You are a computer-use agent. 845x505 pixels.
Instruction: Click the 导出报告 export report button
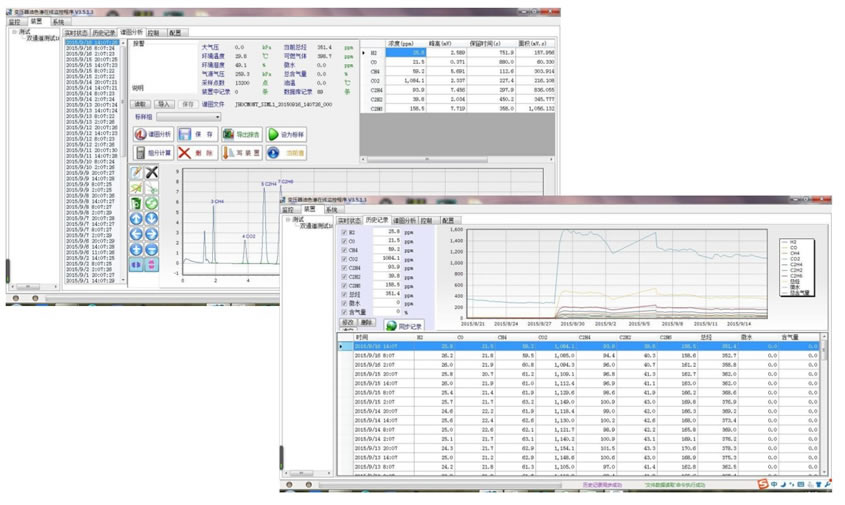tap(242, 134)
